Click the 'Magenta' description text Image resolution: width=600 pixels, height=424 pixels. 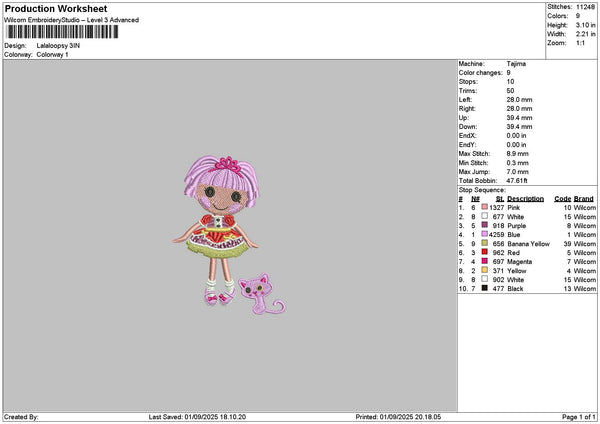coord(520,262)
